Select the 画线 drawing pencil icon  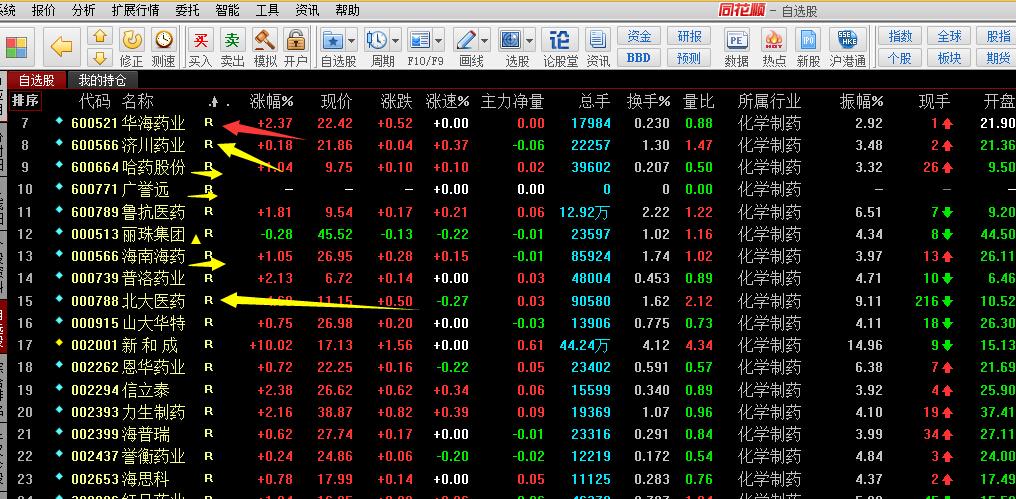466,40
